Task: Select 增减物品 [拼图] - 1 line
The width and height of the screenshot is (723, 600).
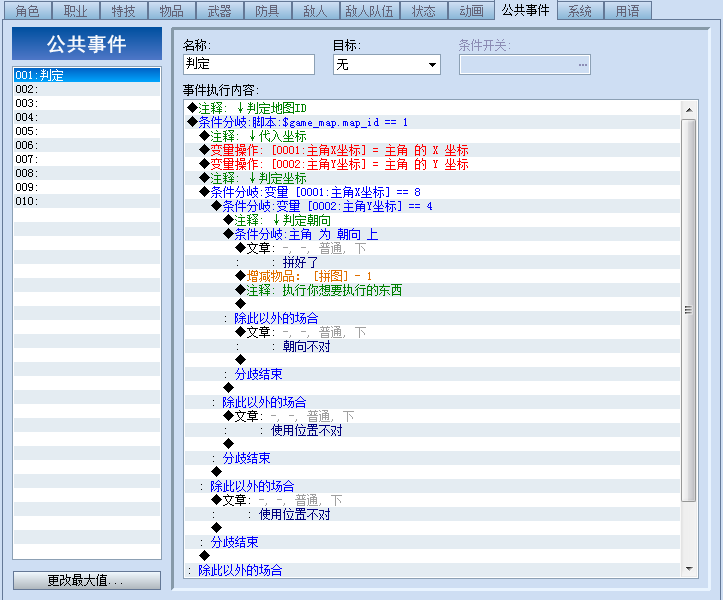Action: pyautogui.click(x=433, y=276)
